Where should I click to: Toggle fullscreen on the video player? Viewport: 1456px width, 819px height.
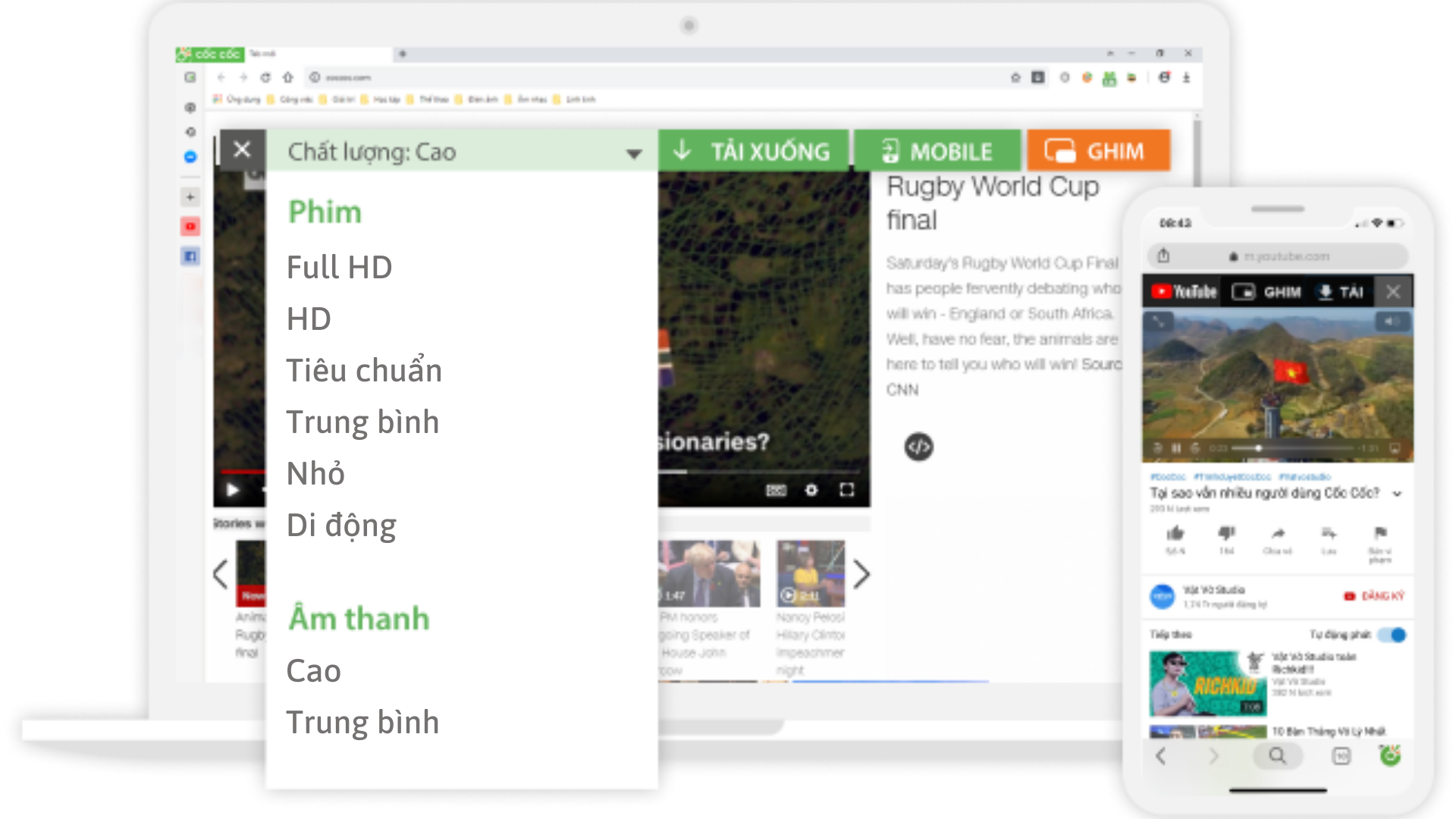click(x=846, y=491)
